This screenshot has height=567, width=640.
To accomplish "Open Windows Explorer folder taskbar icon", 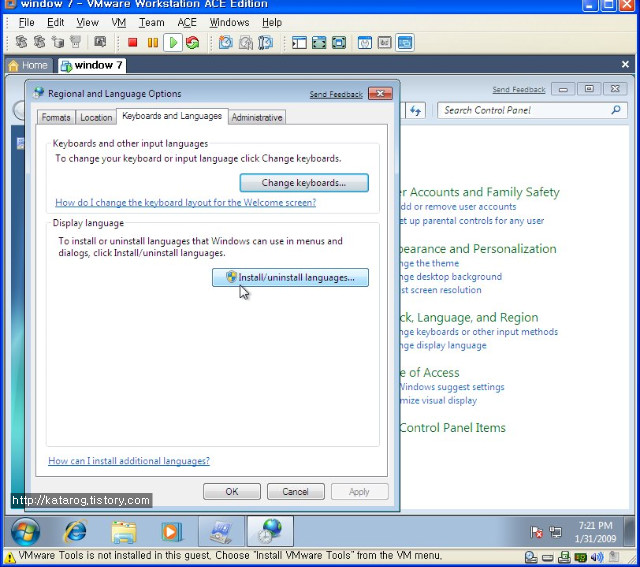I will (x=124, y=531).
